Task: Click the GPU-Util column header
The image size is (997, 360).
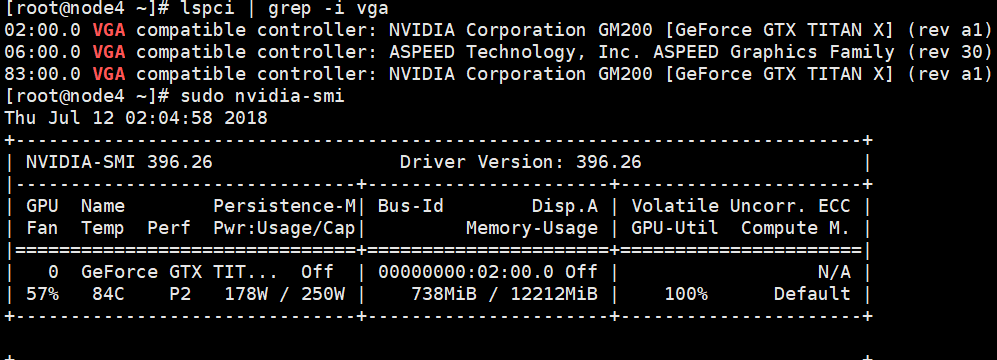Action: (675, 228)
